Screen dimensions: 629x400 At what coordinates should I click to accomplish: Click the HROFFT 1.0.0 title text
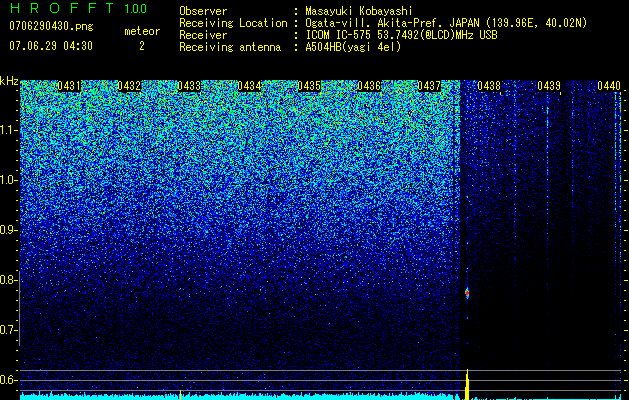78,8
